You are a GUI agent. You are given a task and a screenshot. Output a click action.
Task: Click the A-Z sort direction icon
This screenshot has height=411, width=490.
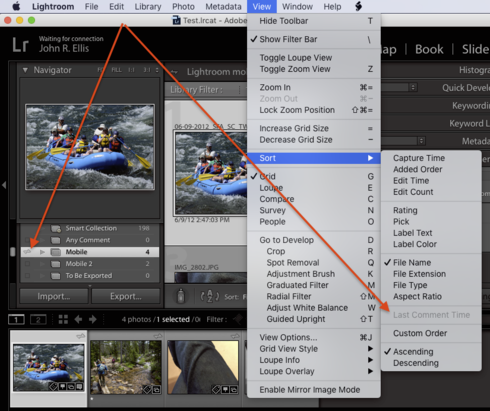(210, 296)
